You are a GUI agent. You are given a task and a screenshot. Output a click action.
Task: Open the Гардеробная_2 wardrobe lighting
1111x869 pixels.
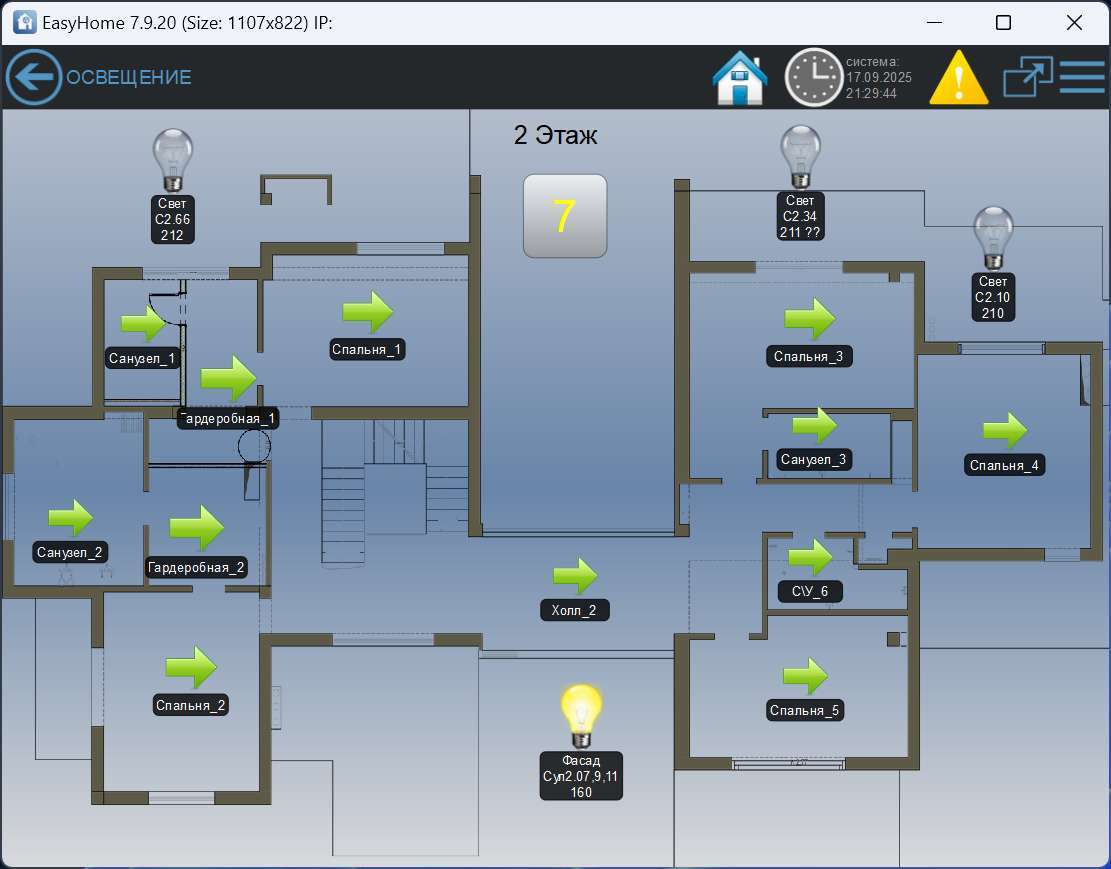pos(197,527)
